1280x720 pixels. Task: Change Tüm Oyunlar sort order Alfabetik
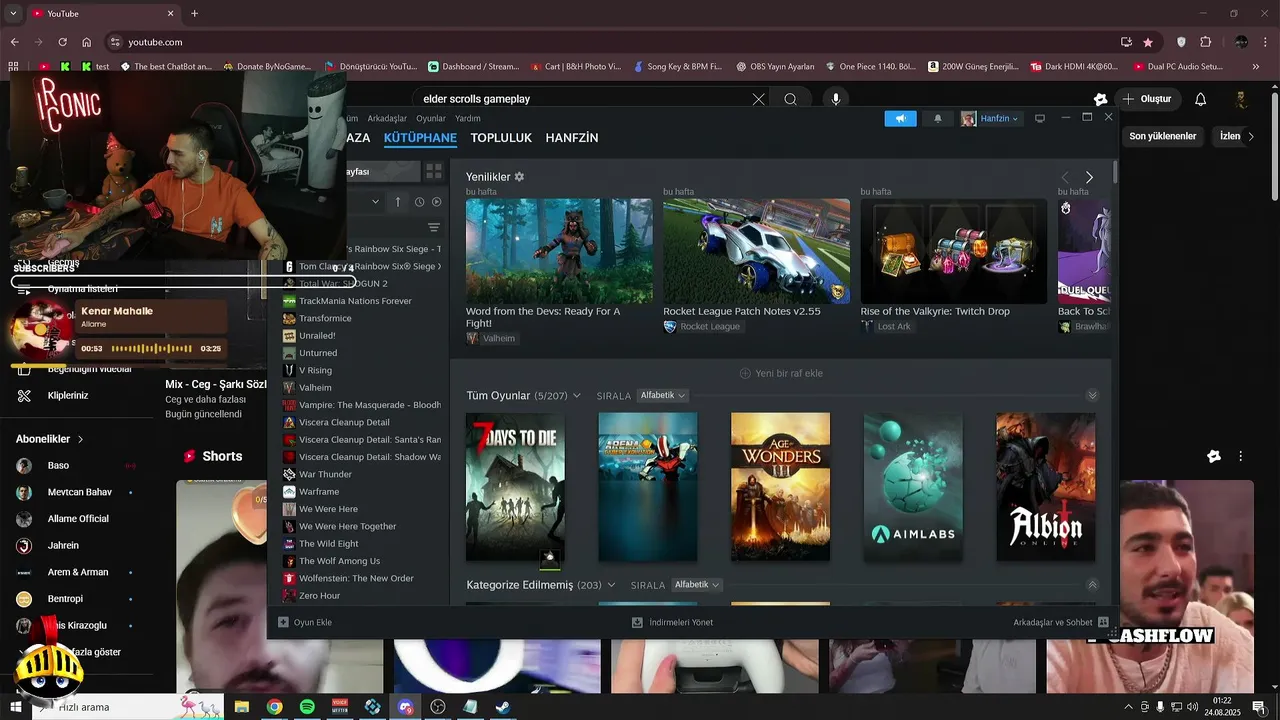(x=663, y=396)
